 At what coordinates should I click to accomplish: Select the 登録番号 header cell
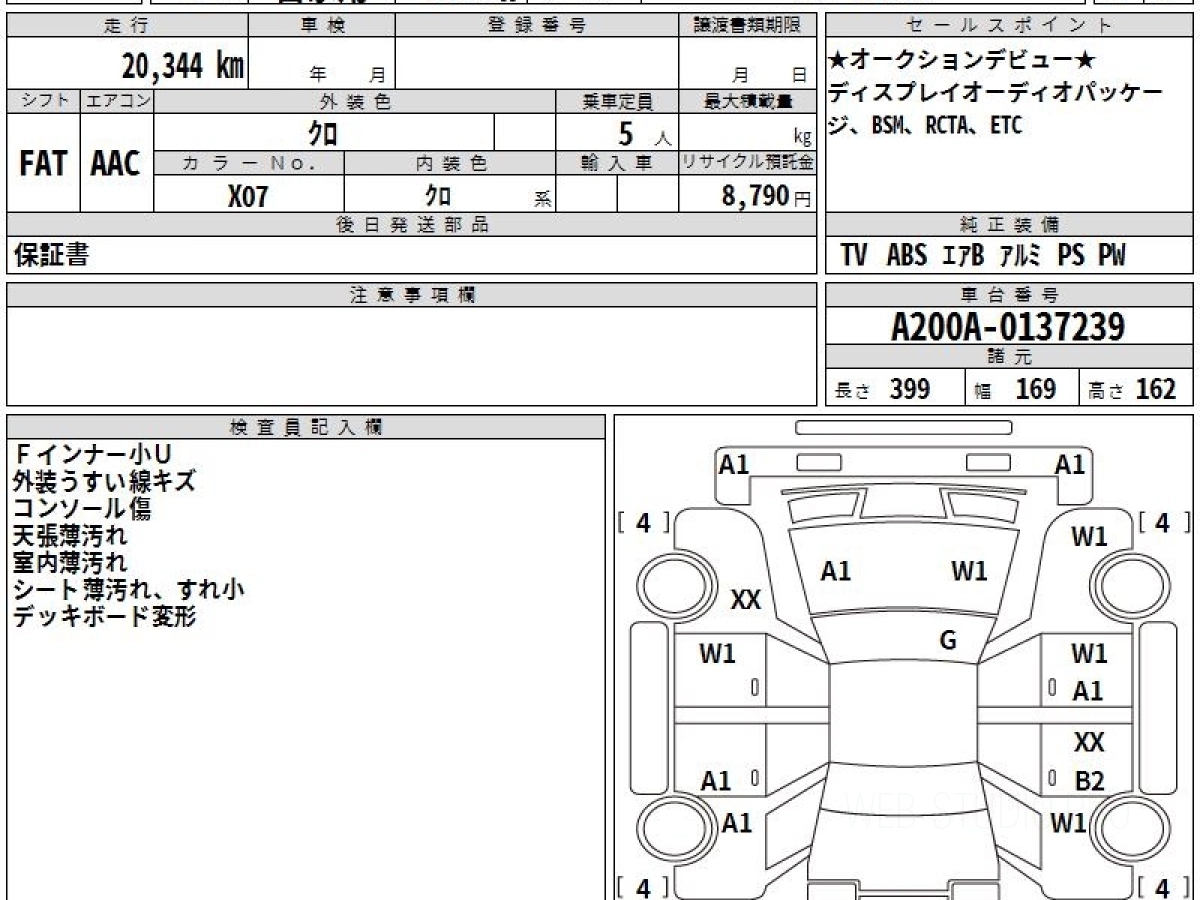click(537, 26)
